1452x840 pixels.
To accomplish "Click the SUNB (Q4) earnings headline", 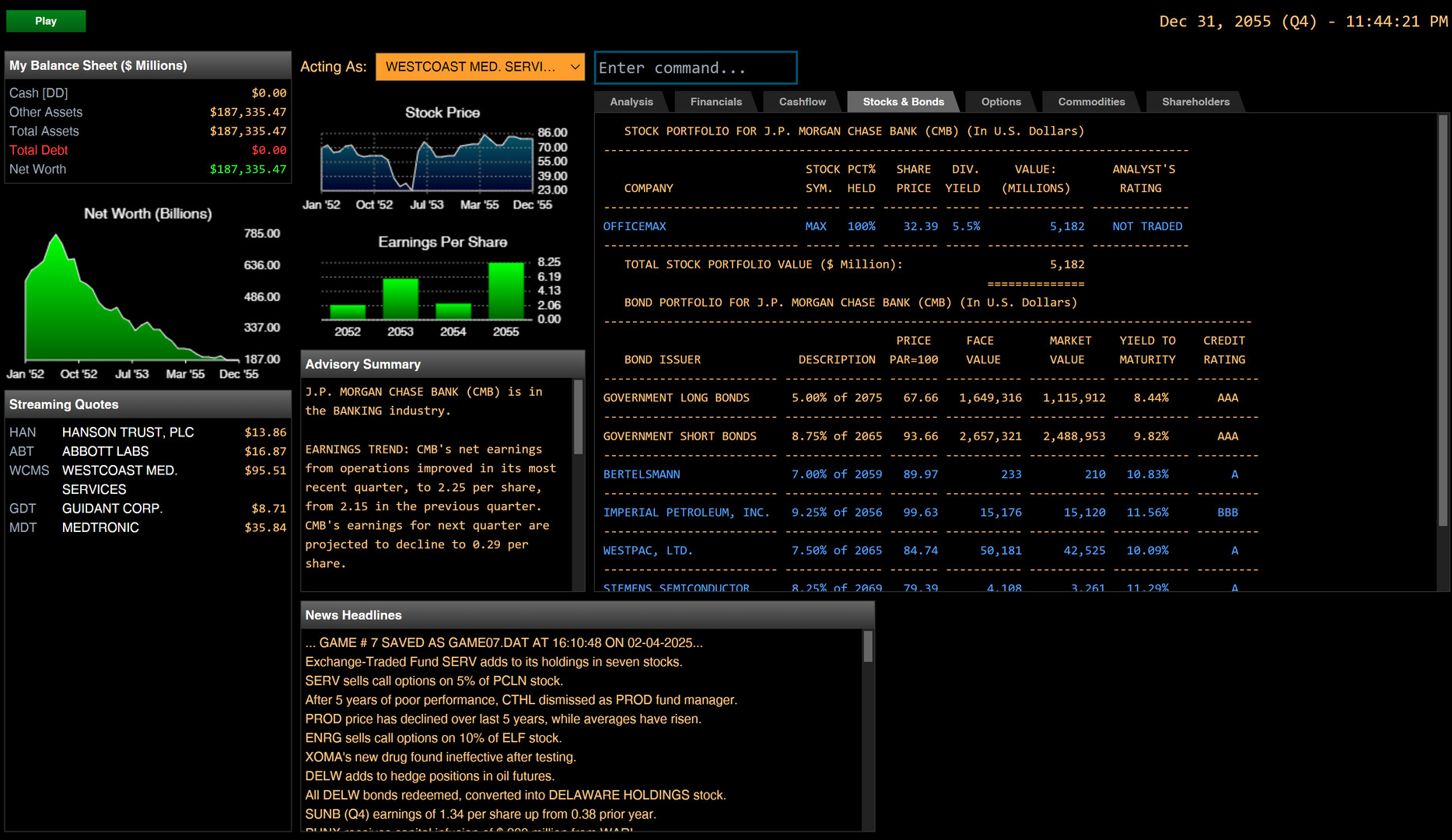I will (x=481, y=814).
